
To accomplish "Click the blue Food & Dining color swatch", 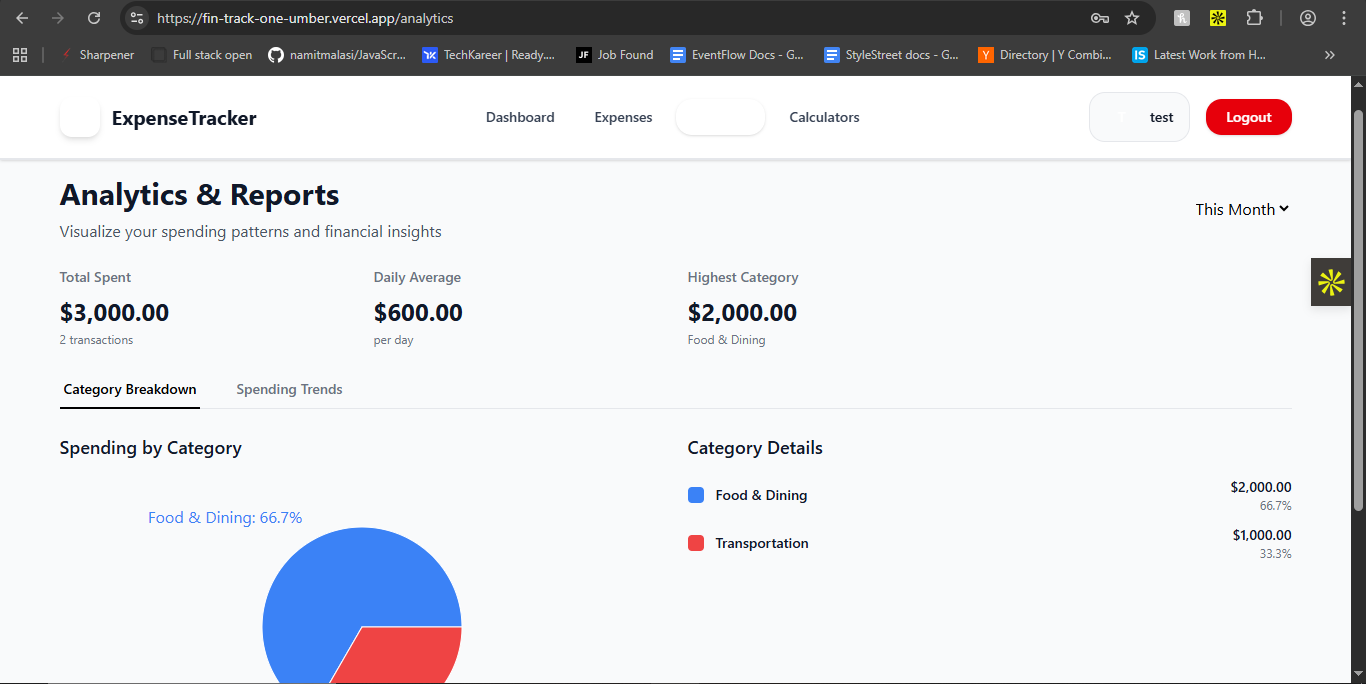I will pyautogui.click(x=696, y=495).
